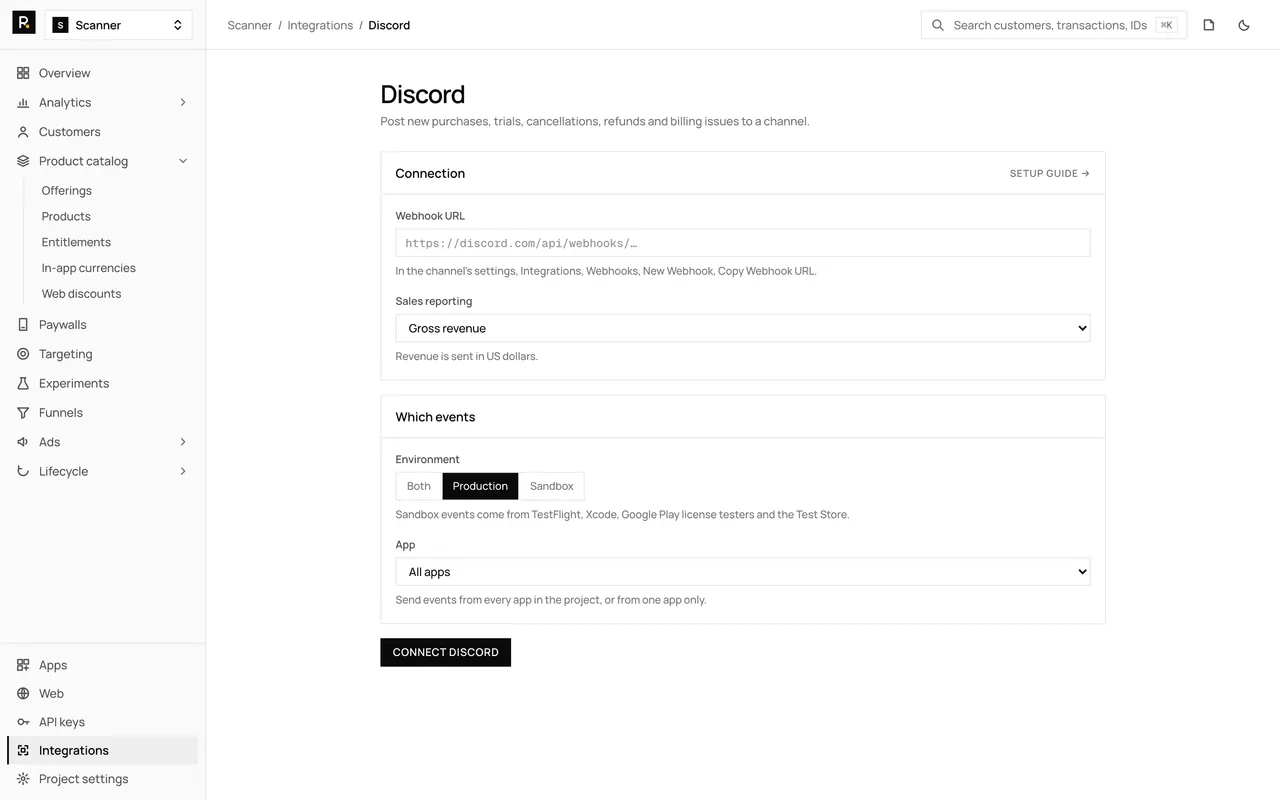The height and width of the screenshot is (800, 1280).
Task: Click the Lifecycle icon
Action: pos(23,471)
